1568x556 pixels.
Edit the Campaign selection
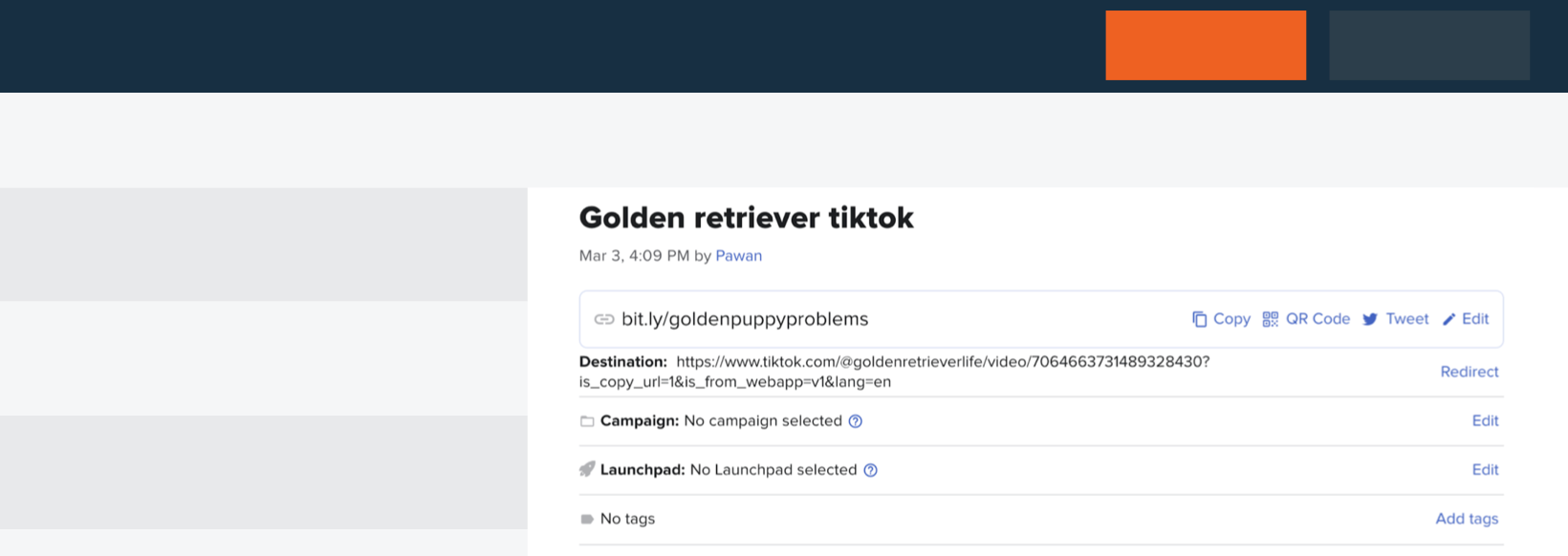1485,420
